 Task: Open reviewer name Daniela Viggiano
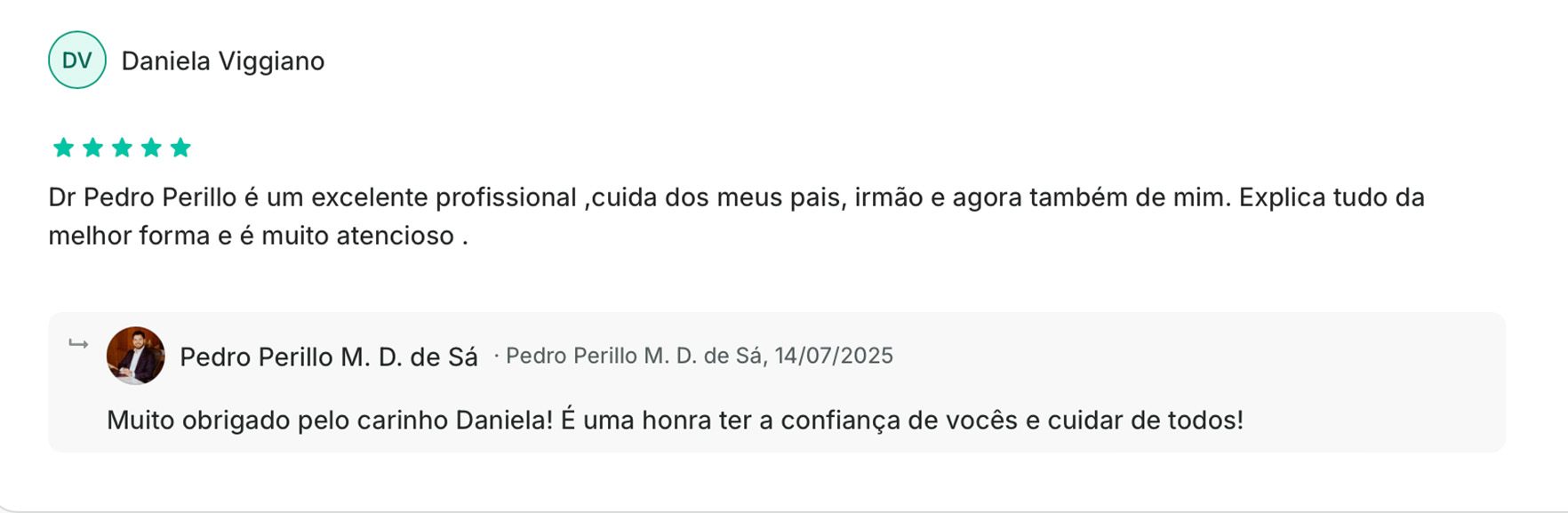(222, 61)
